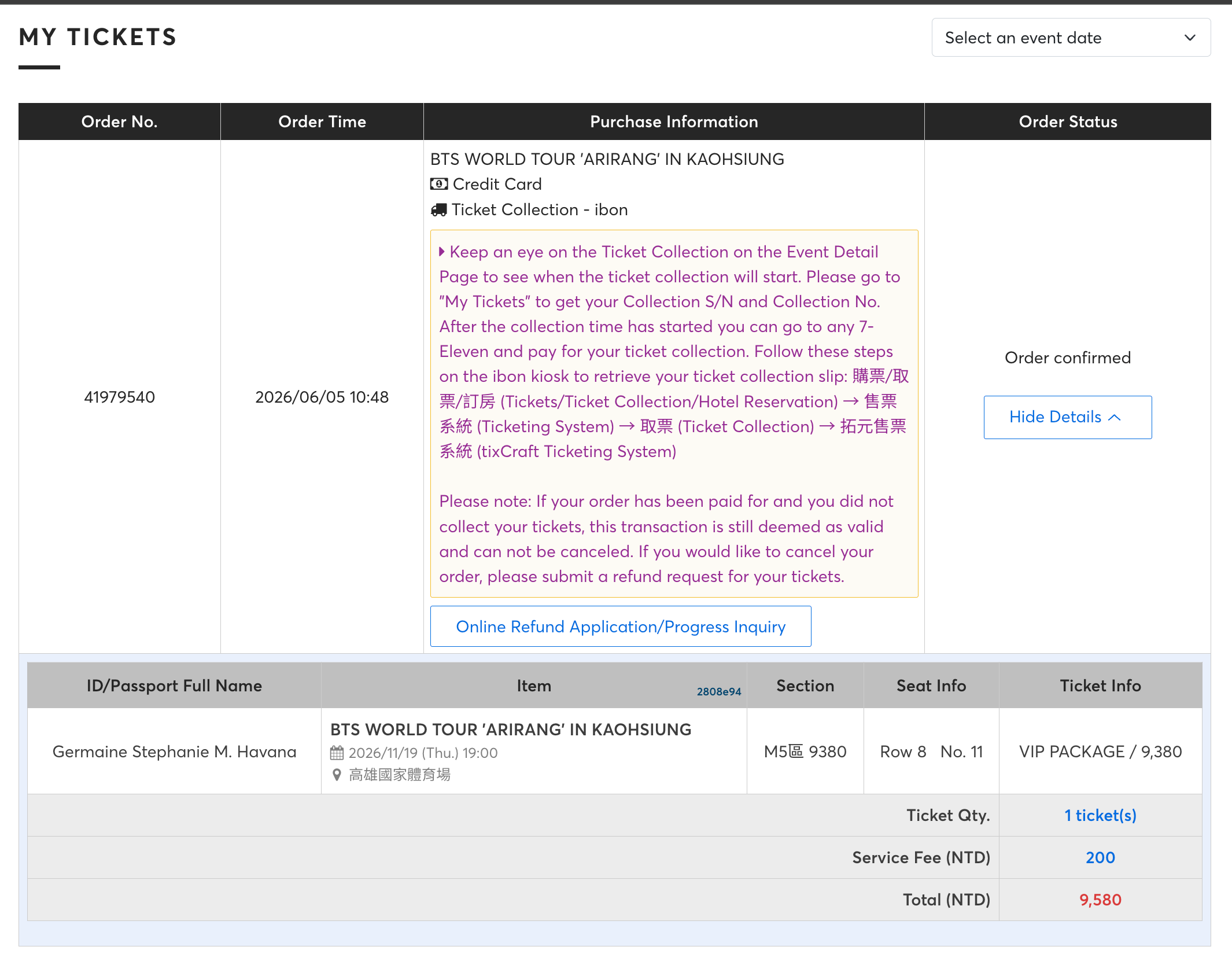The image size is (1232, 965).
Task: Click the Seat Info column header
Action: pyautogui.click(x=931, y=686)
